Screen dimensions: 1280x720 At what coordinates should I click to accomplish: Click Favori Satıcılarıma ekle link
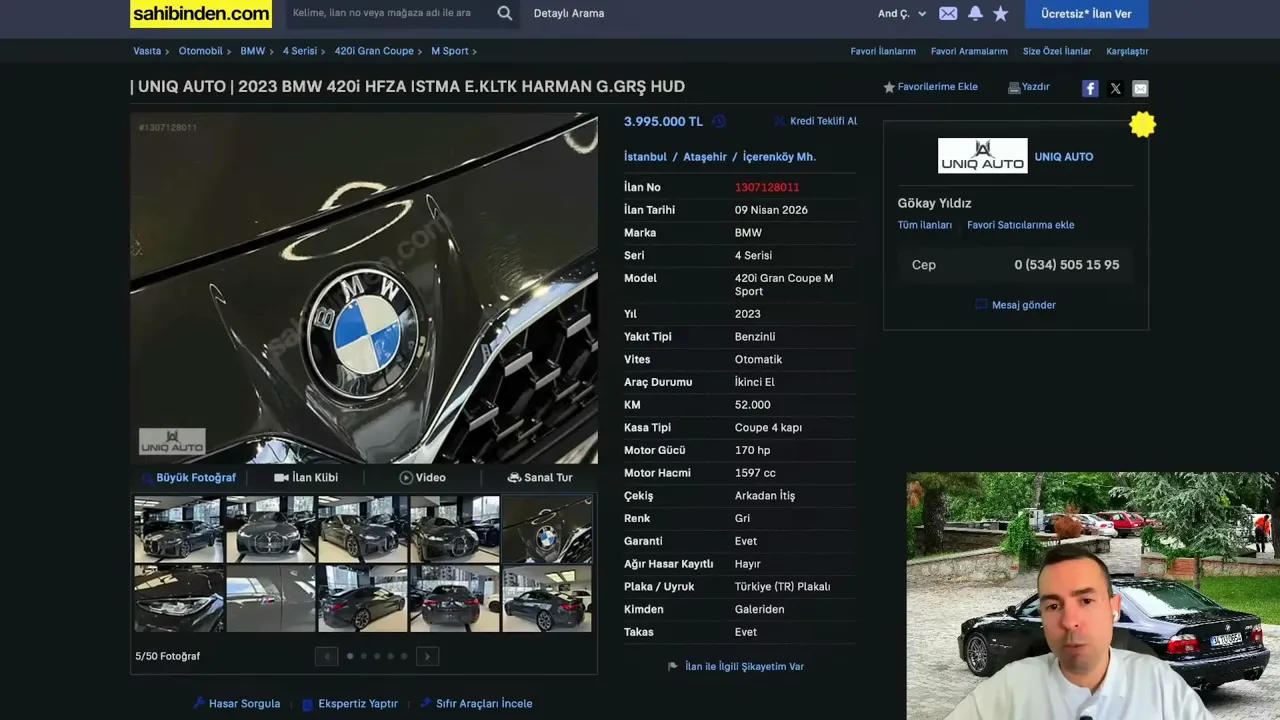pyautogui.click(x=1020, y=225)
